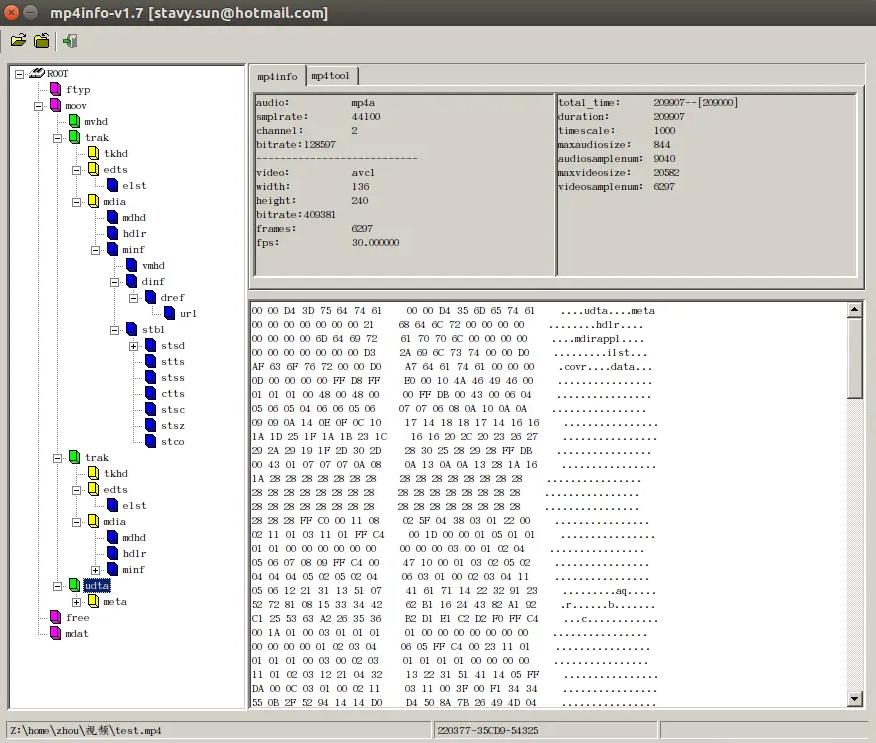Expand the meta node under udta
The image size is (876, 743).
[77, 602]
